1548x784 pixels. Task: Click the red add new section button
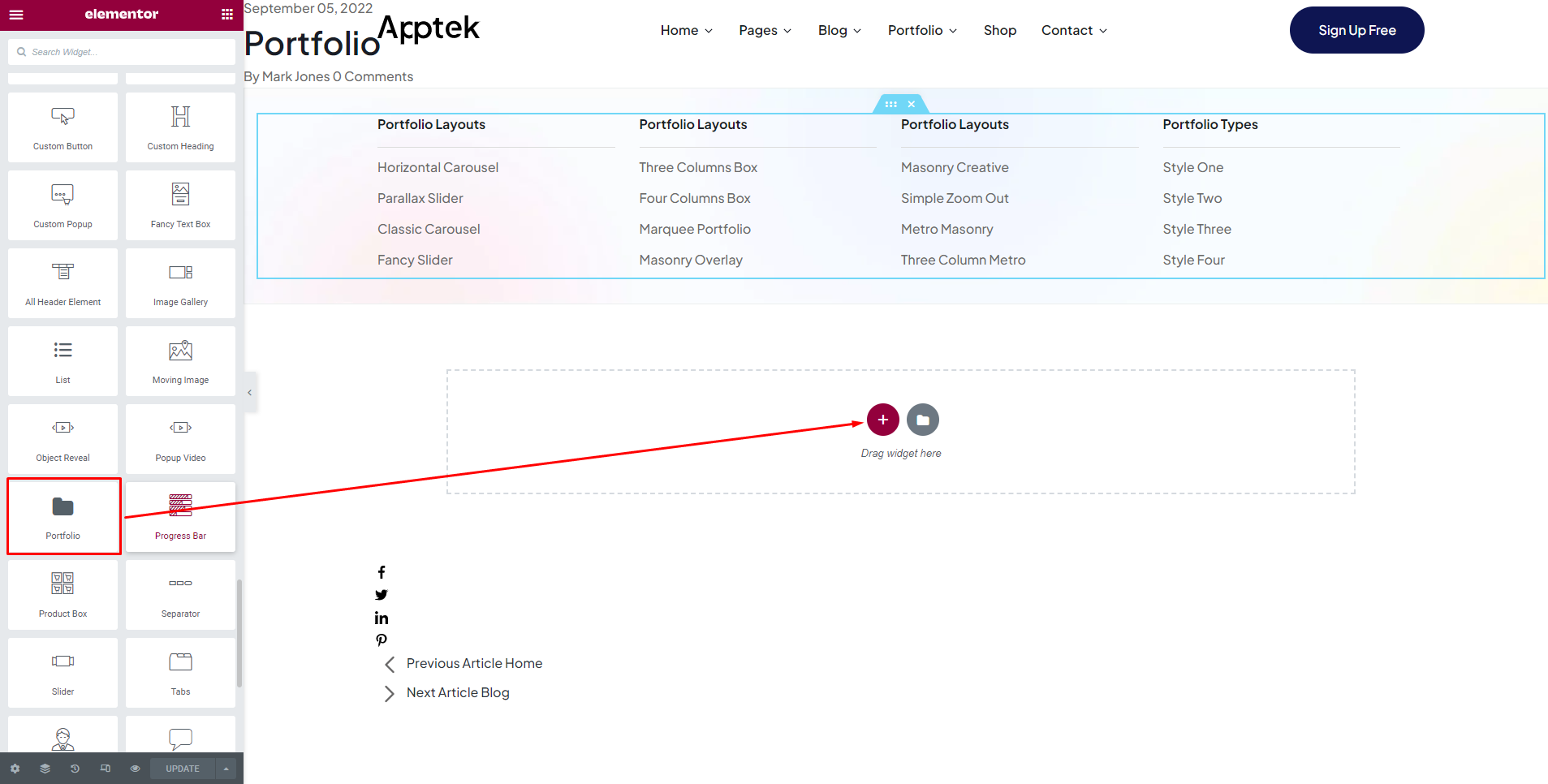point(882,420)
